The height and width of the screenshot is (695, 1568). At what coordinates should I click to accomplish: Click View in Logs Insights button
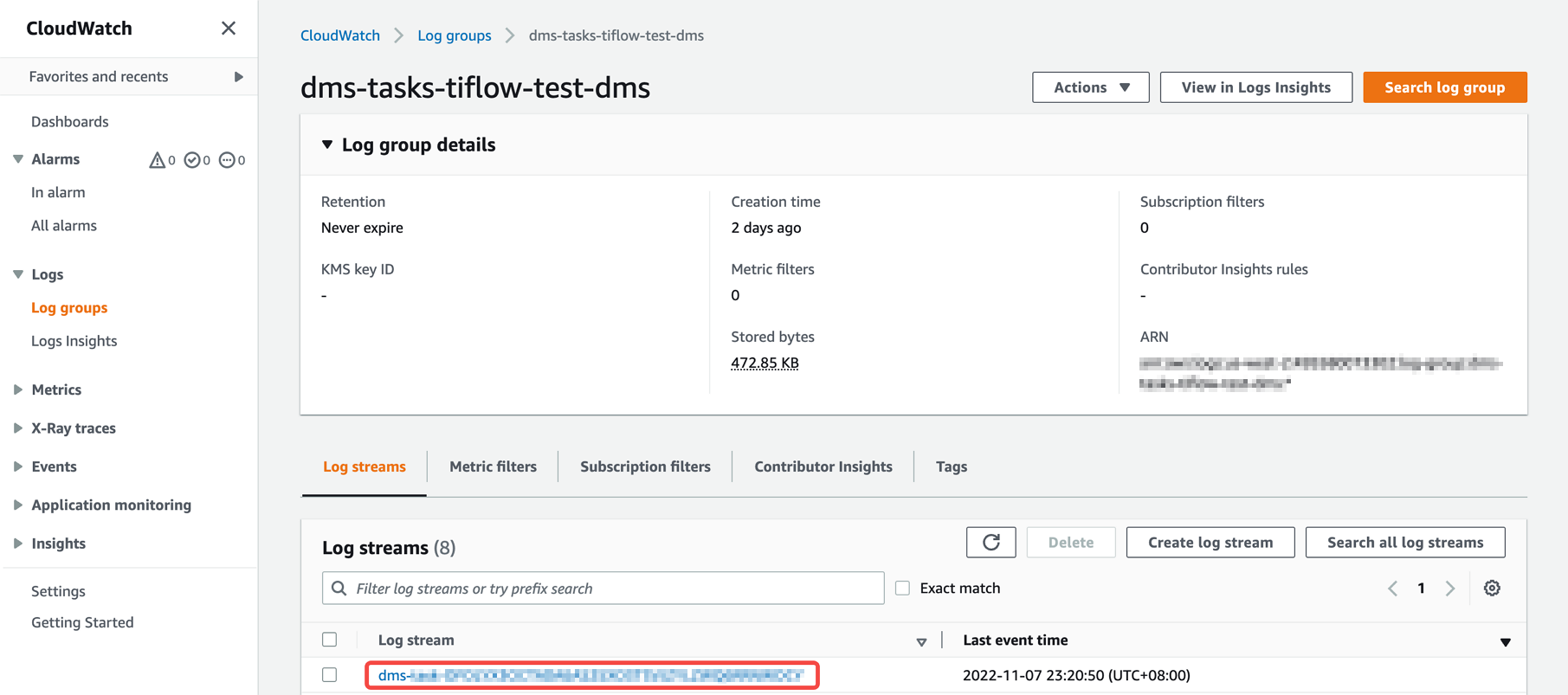click(x=1256, y=87)
